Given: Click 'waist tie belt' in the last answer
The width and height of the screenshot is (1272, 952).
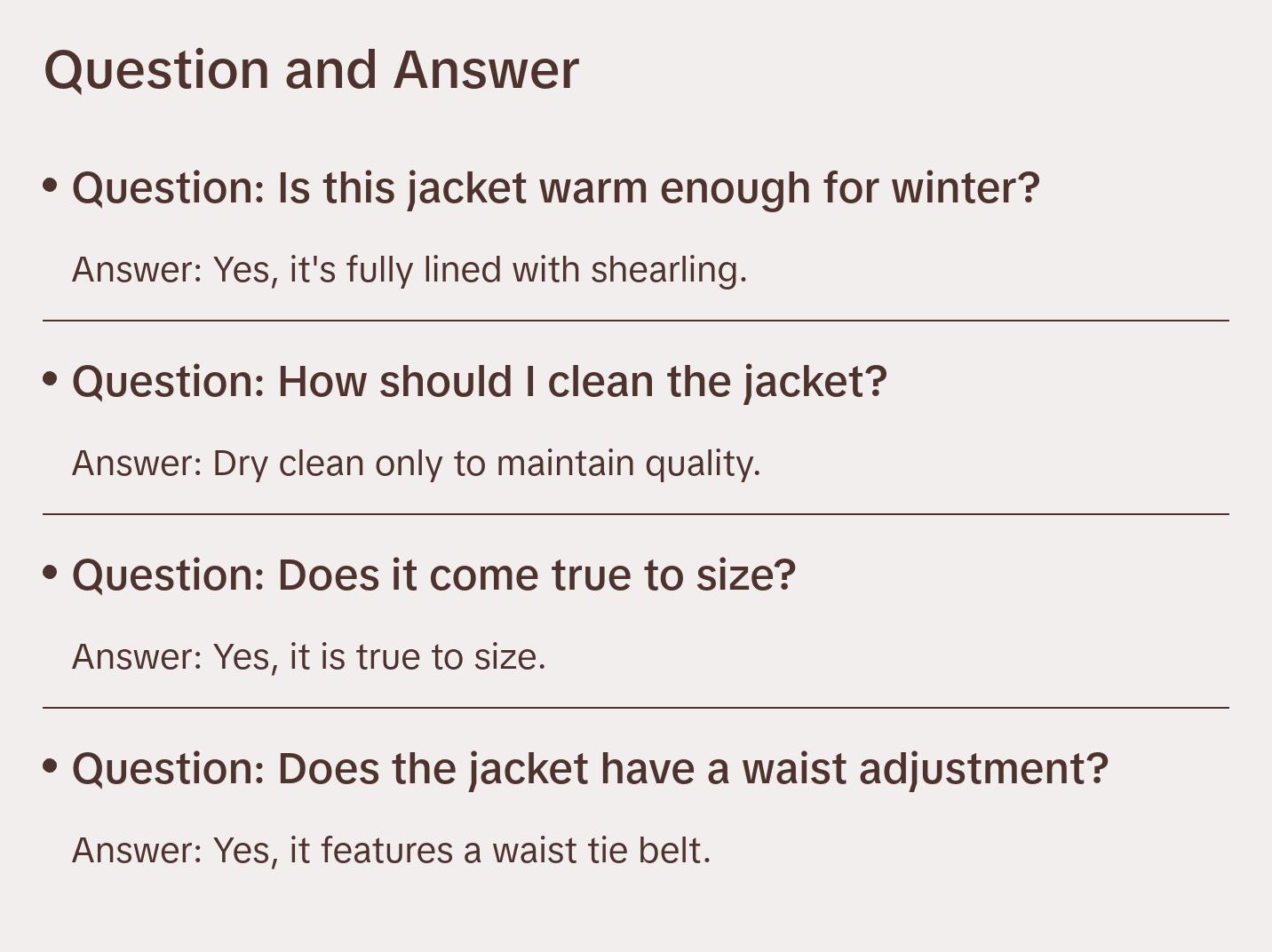Looking at the screenshot, I should 600,851.
